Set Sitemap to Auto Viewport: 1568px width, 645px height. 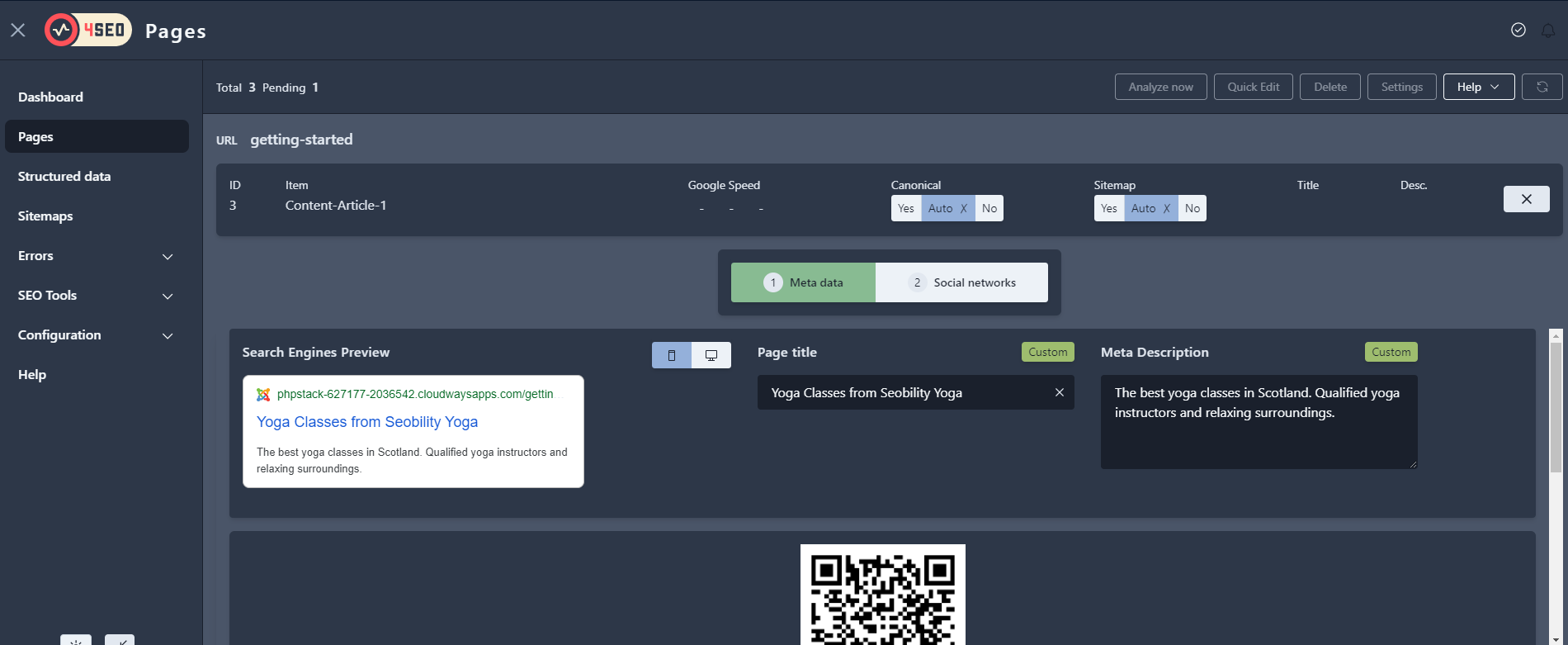click(x=1150, y=208)
